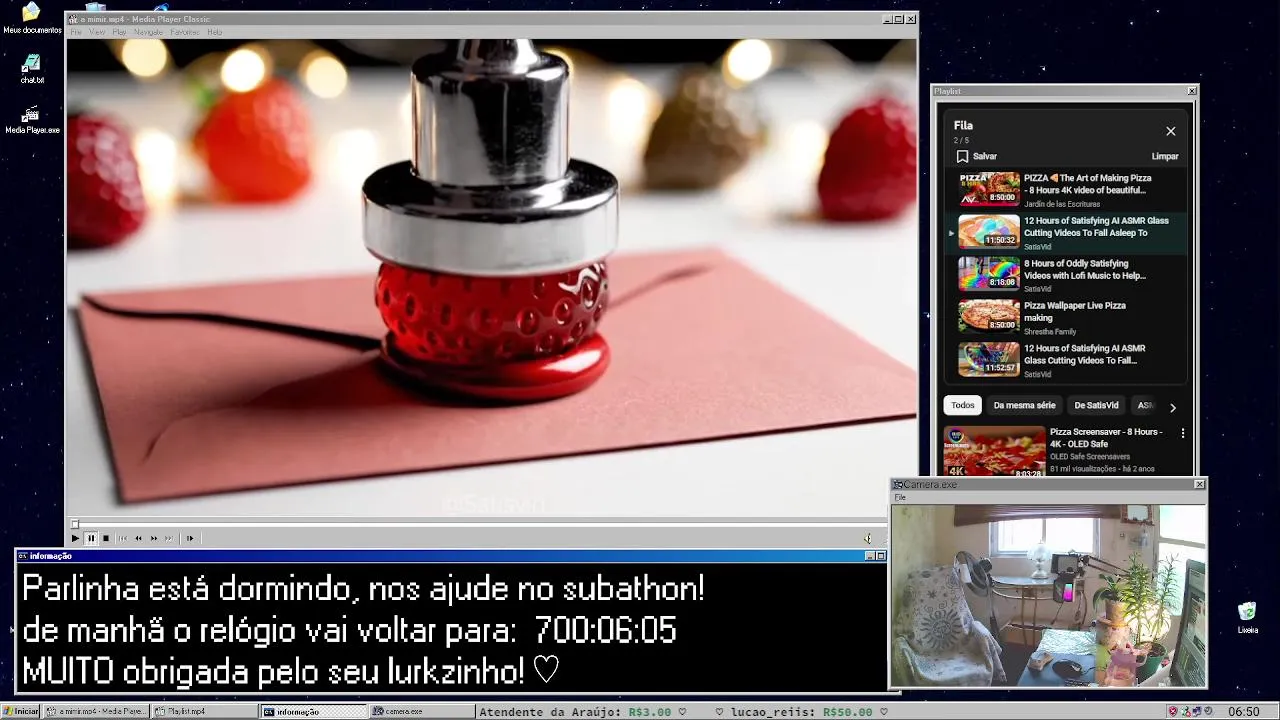Click the informação window title bar
Image resolution: width=1280 pixels, height=720 pixels.
click(451, 556)
